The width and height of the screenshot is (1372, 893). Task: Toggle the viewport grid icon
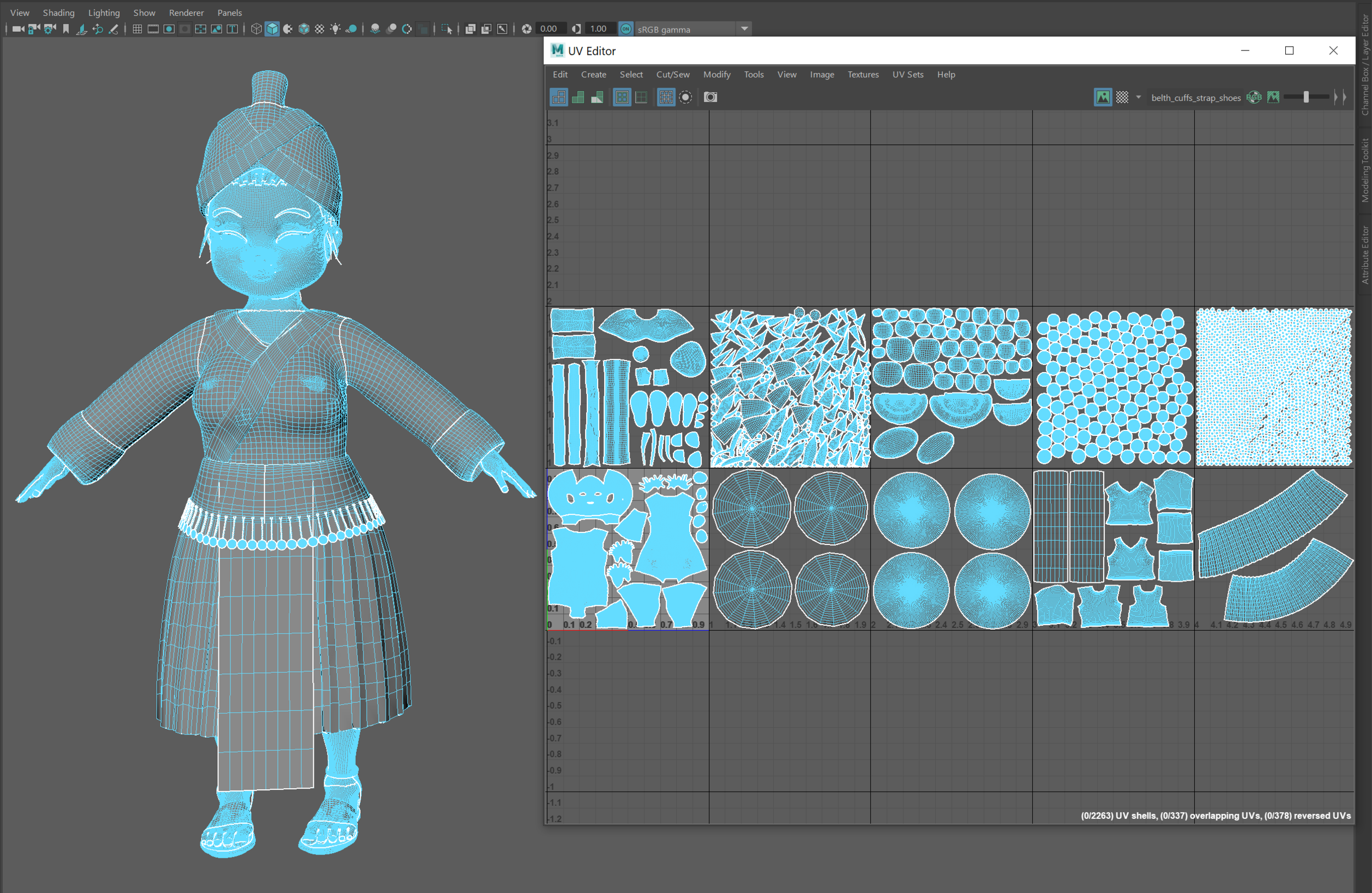tap(137, 29)
